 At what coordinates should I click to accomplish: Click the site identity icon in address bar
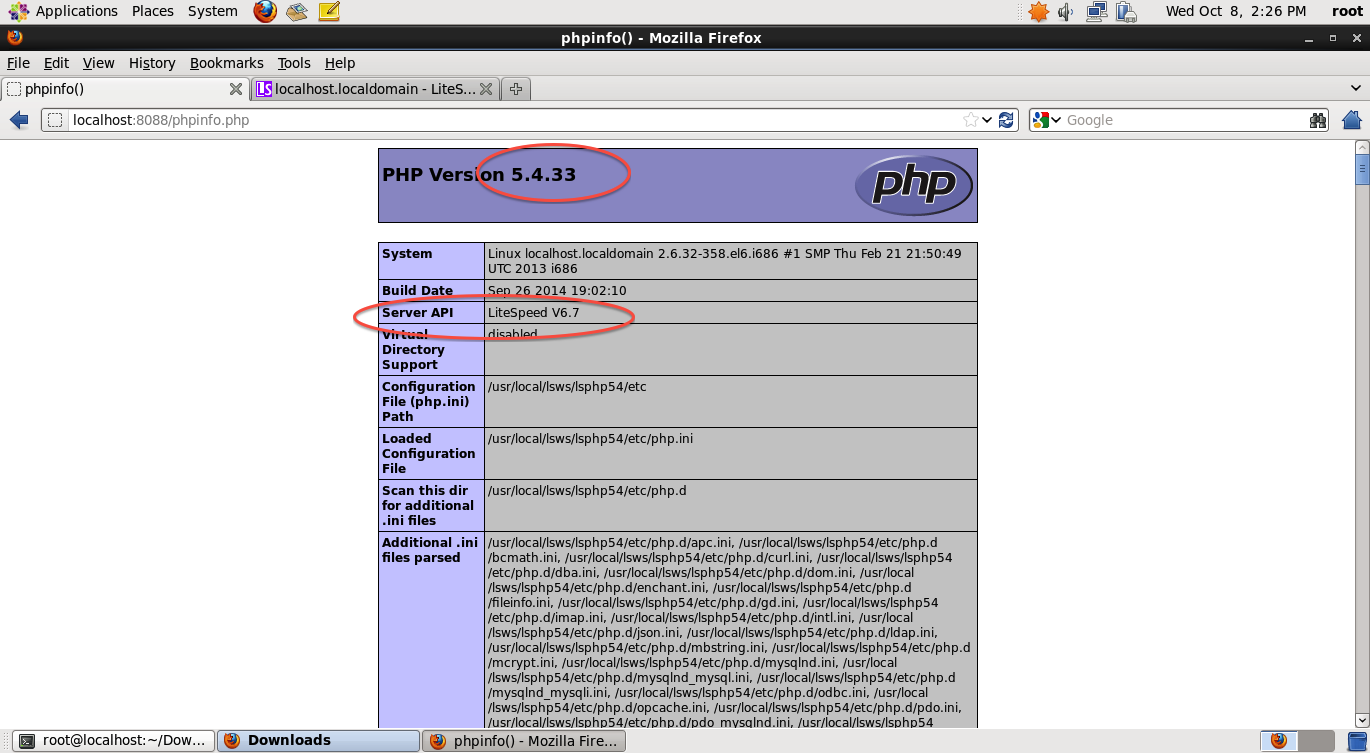(55, 120)
